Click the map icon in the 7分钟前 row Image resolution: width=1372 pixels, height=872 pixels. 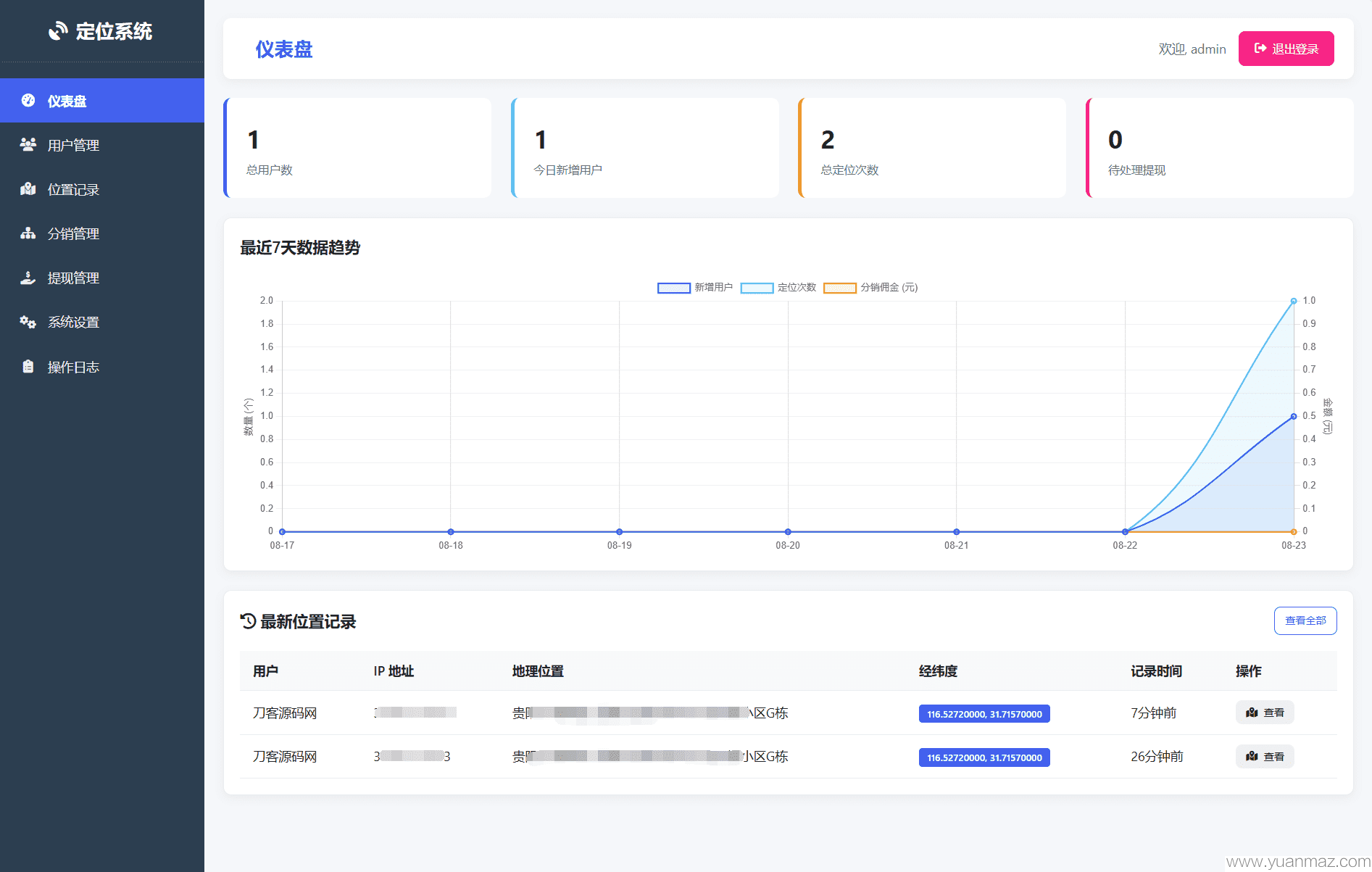click(x=1252, y=713)
